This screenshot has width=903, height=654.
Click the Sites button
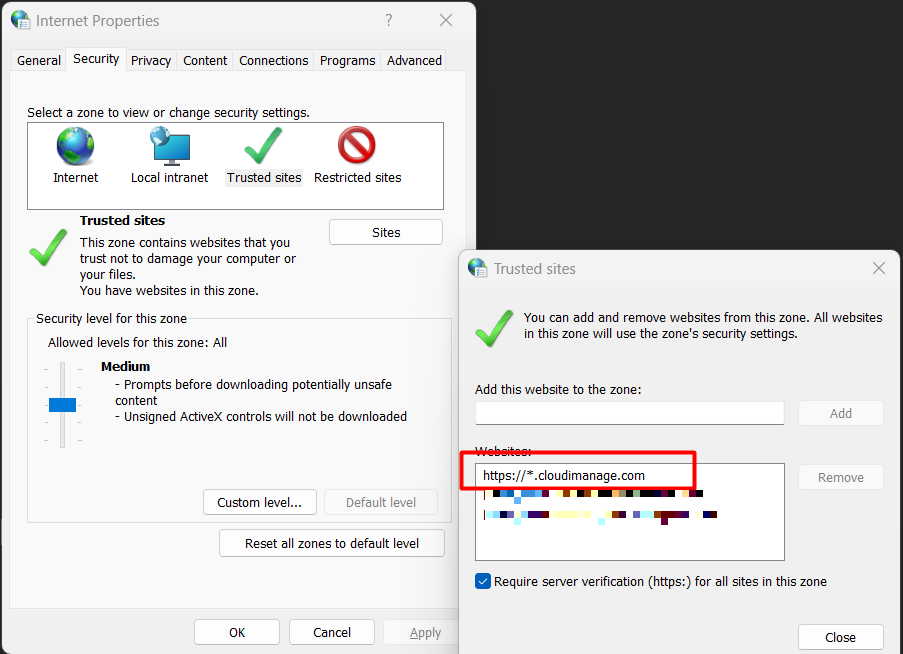click(385, 232)
